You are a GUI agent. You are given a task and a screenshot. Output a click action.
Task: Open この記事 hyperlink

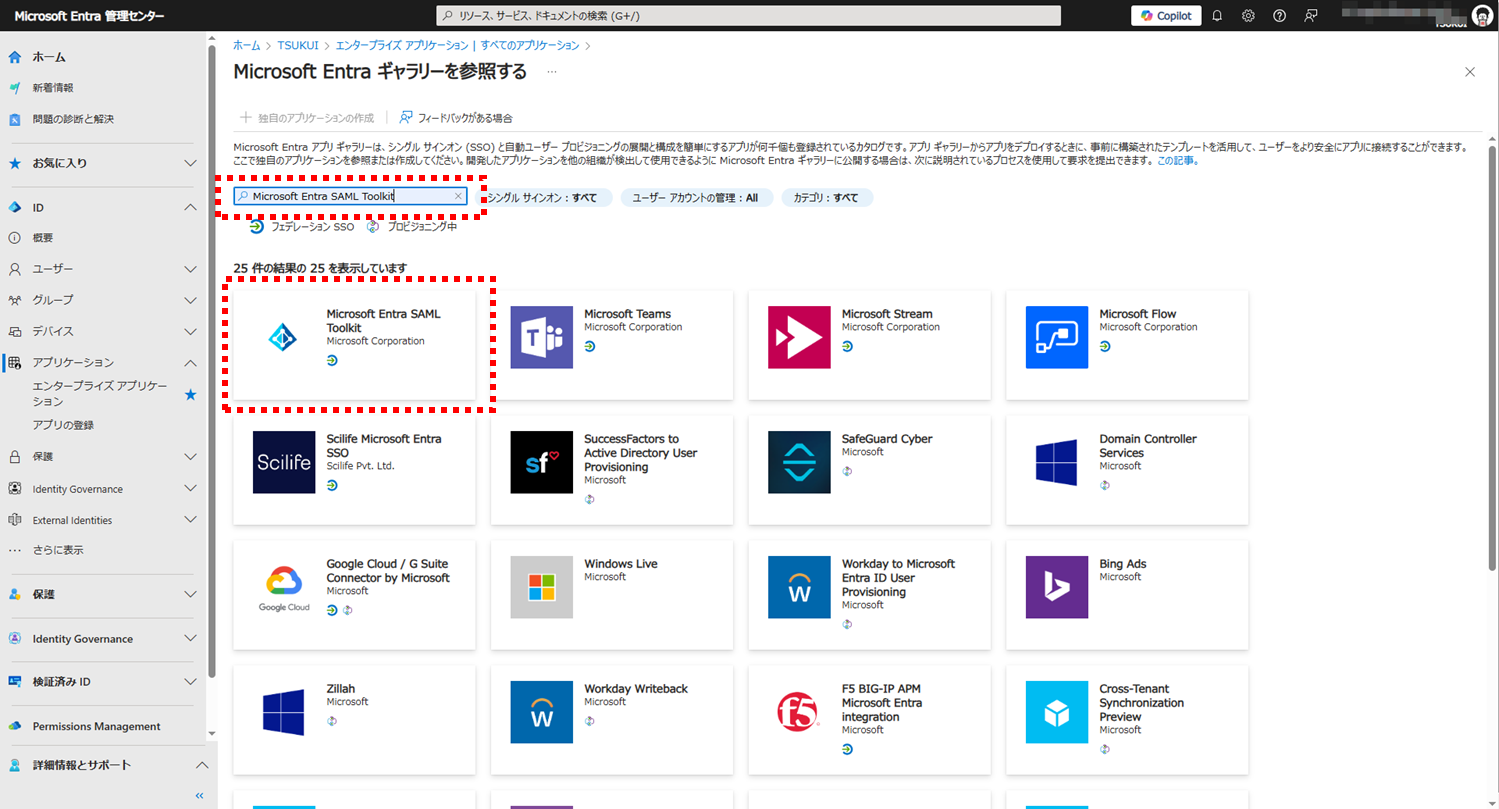coord(1175,160)
